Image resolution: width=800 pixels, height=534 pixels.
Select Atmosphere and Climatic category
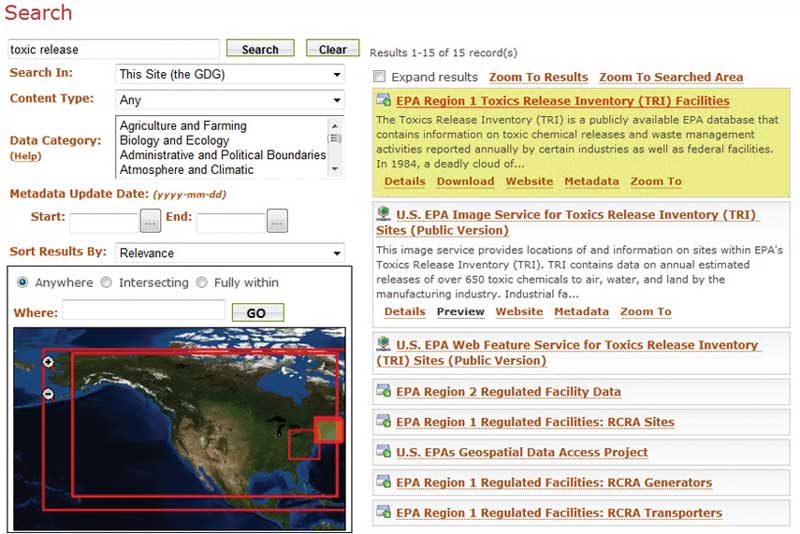[x=187, y=169]
